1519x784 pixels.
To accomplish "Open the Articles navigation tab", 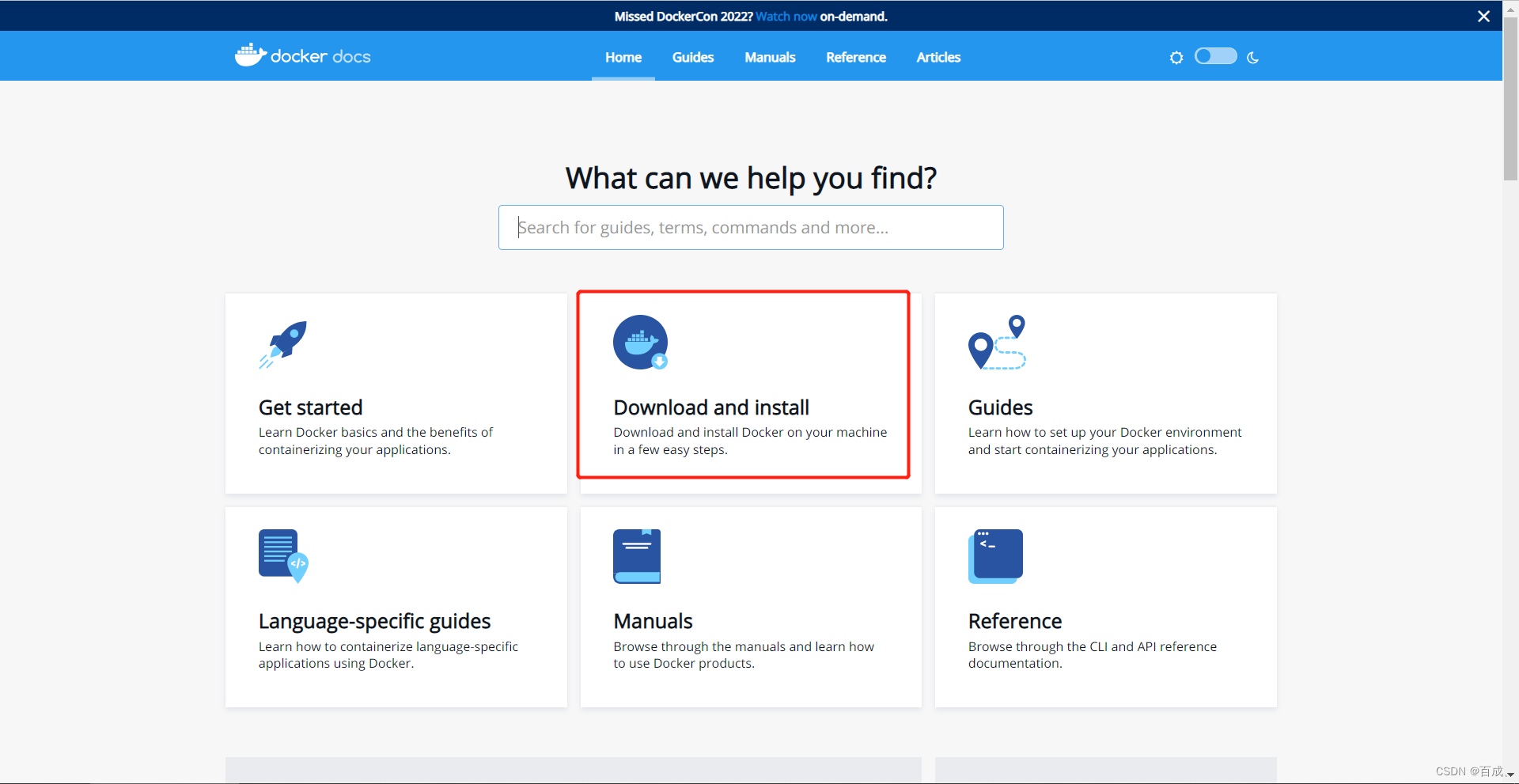I will pyautogui.click(x=938, y=57).
